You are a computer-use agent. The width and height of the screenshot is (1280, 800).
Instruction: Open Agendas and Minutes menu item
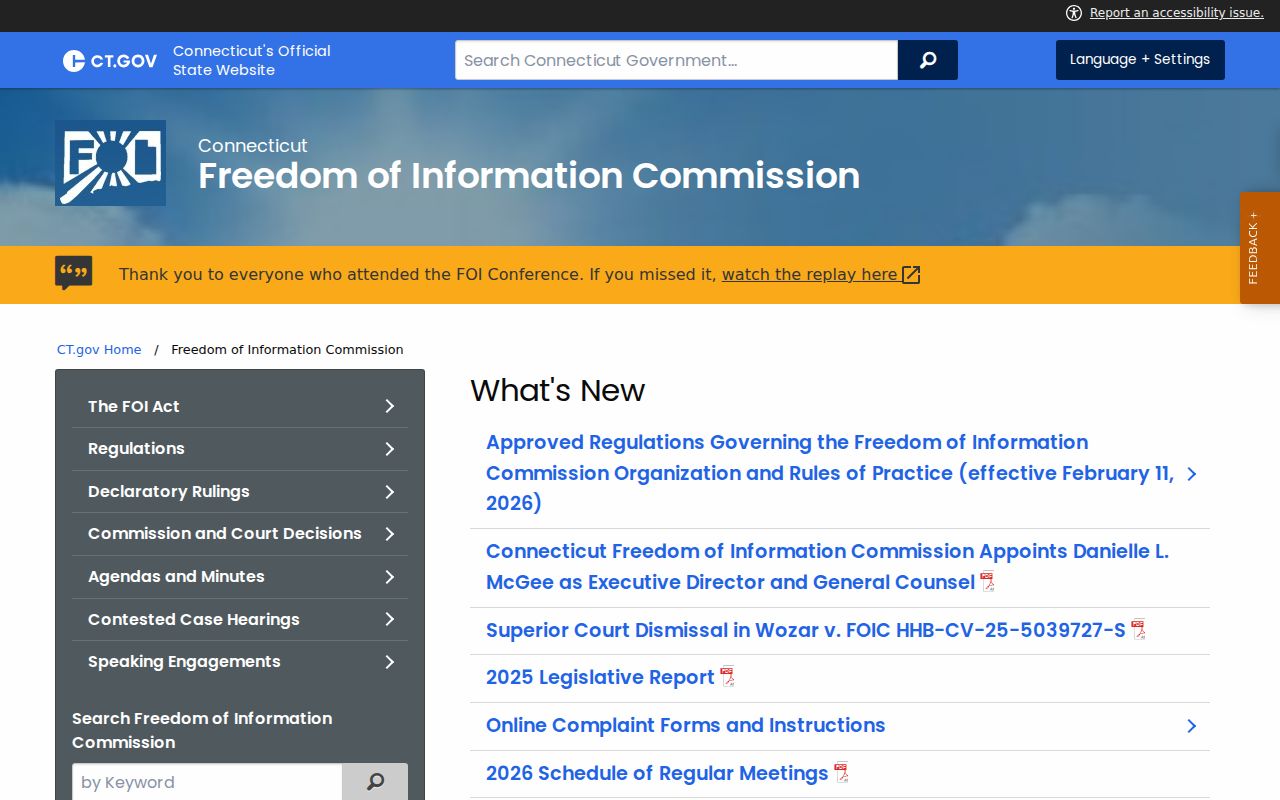click(176, 576)
